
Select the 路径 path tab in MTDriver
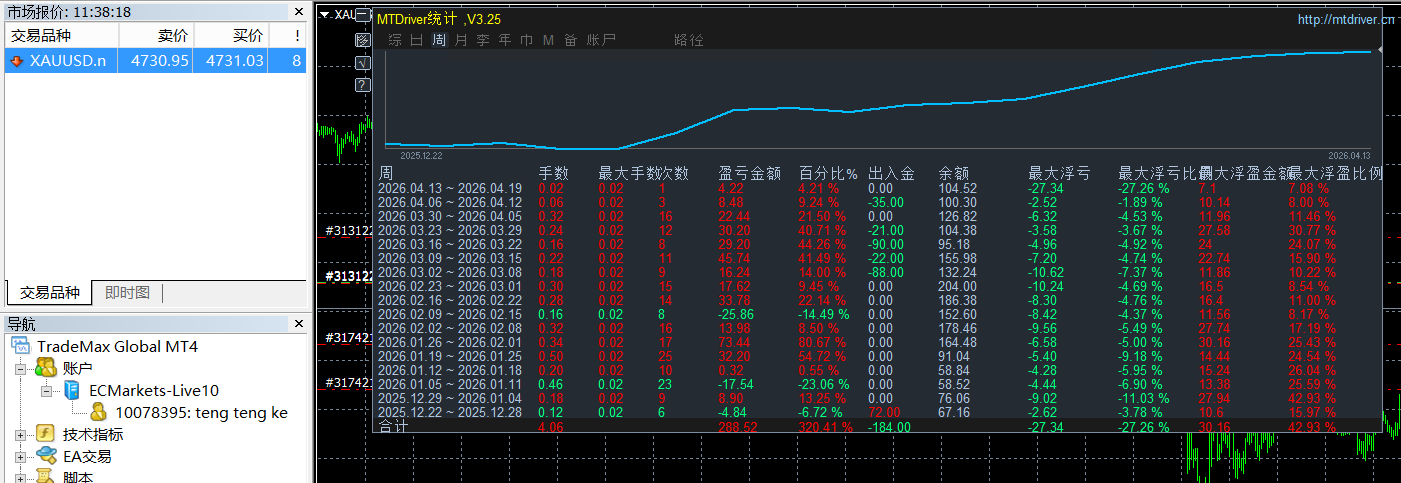(x=689, y=40)
